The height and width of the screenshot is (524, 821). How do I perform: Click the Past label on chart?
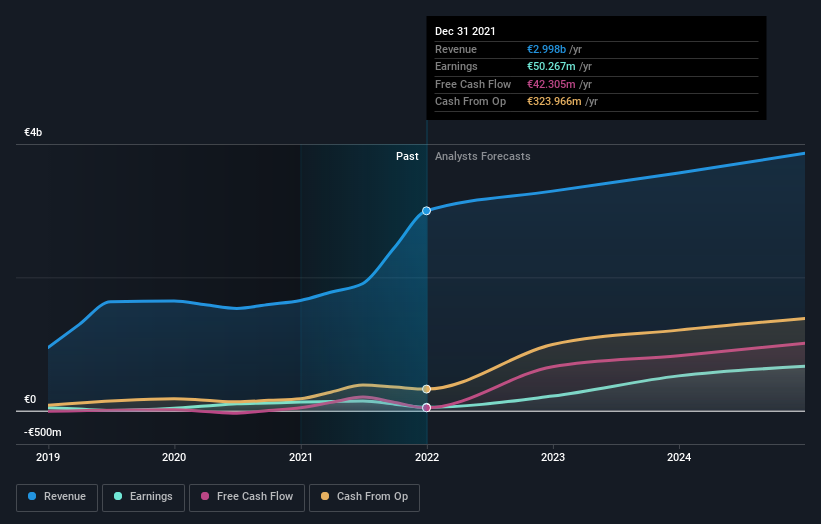click(407, 157)
